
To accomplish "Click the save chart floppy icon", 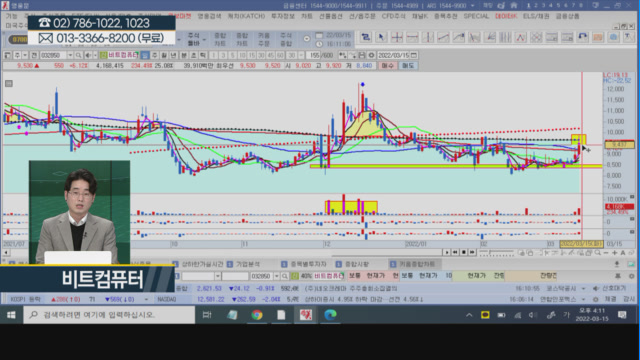I will pos(362,55).
